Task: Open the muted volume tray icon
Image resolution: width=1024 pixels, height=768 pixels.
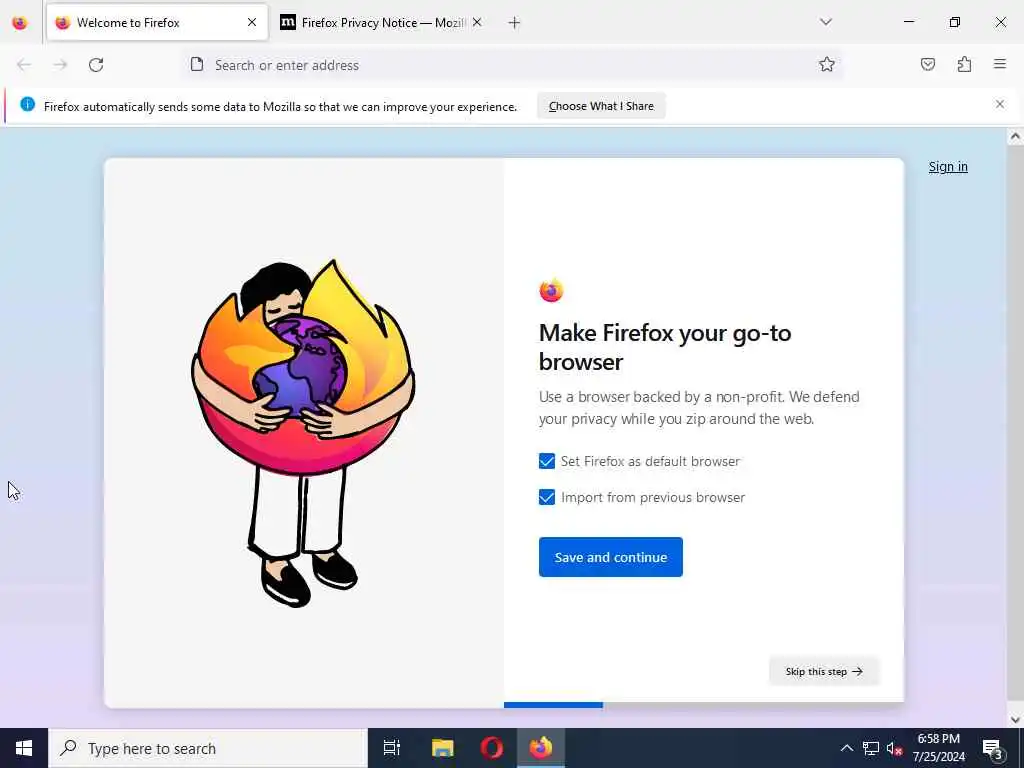Action: (895, 748)
